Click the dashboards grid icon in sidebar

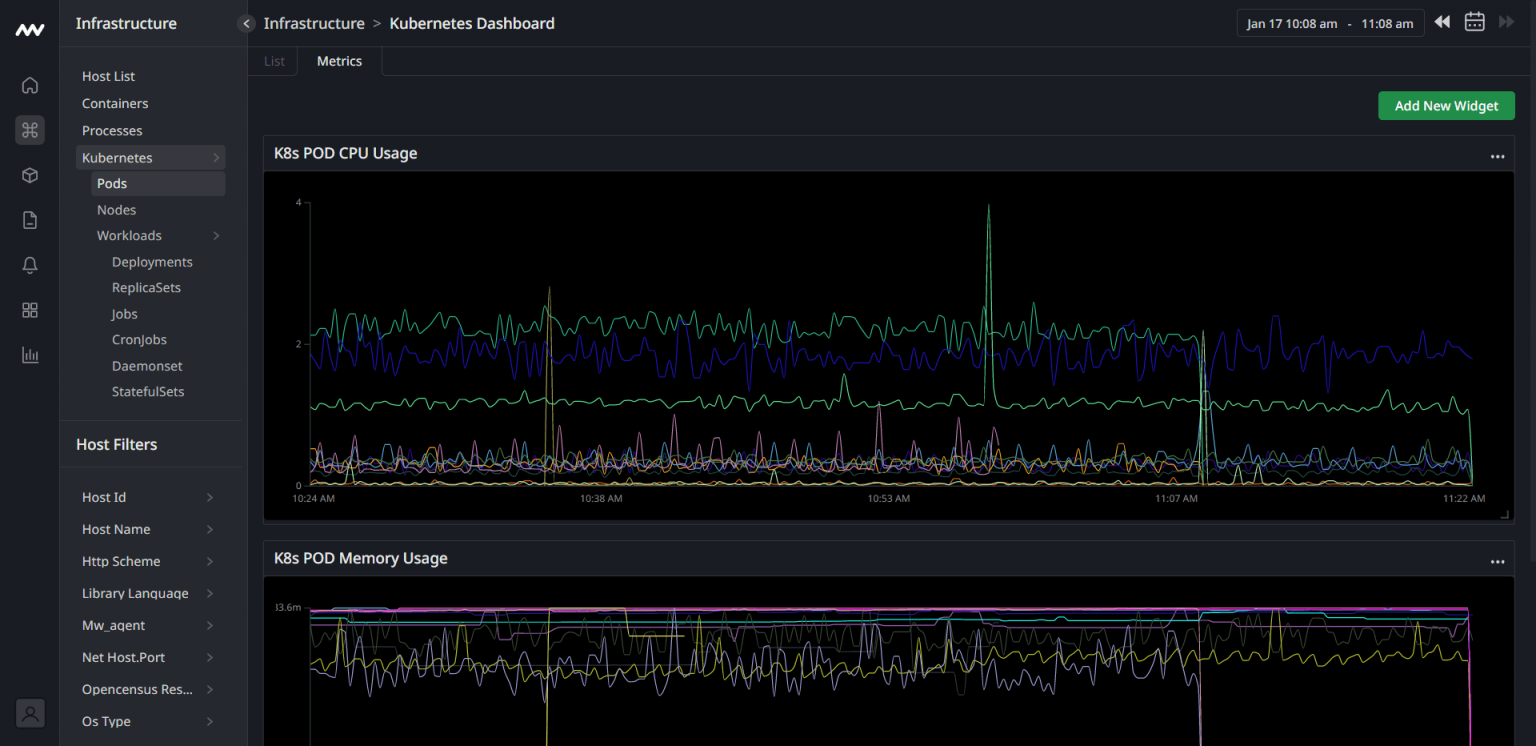pos(29,310)
